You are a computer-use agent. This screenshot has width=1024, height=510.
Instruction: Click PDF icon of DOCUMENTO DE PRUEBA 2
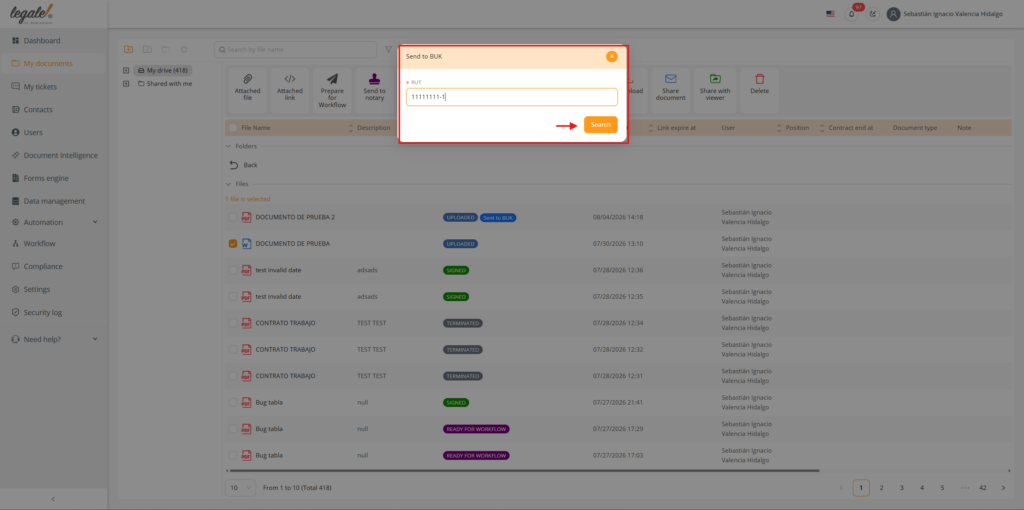[x=246, y=217]
